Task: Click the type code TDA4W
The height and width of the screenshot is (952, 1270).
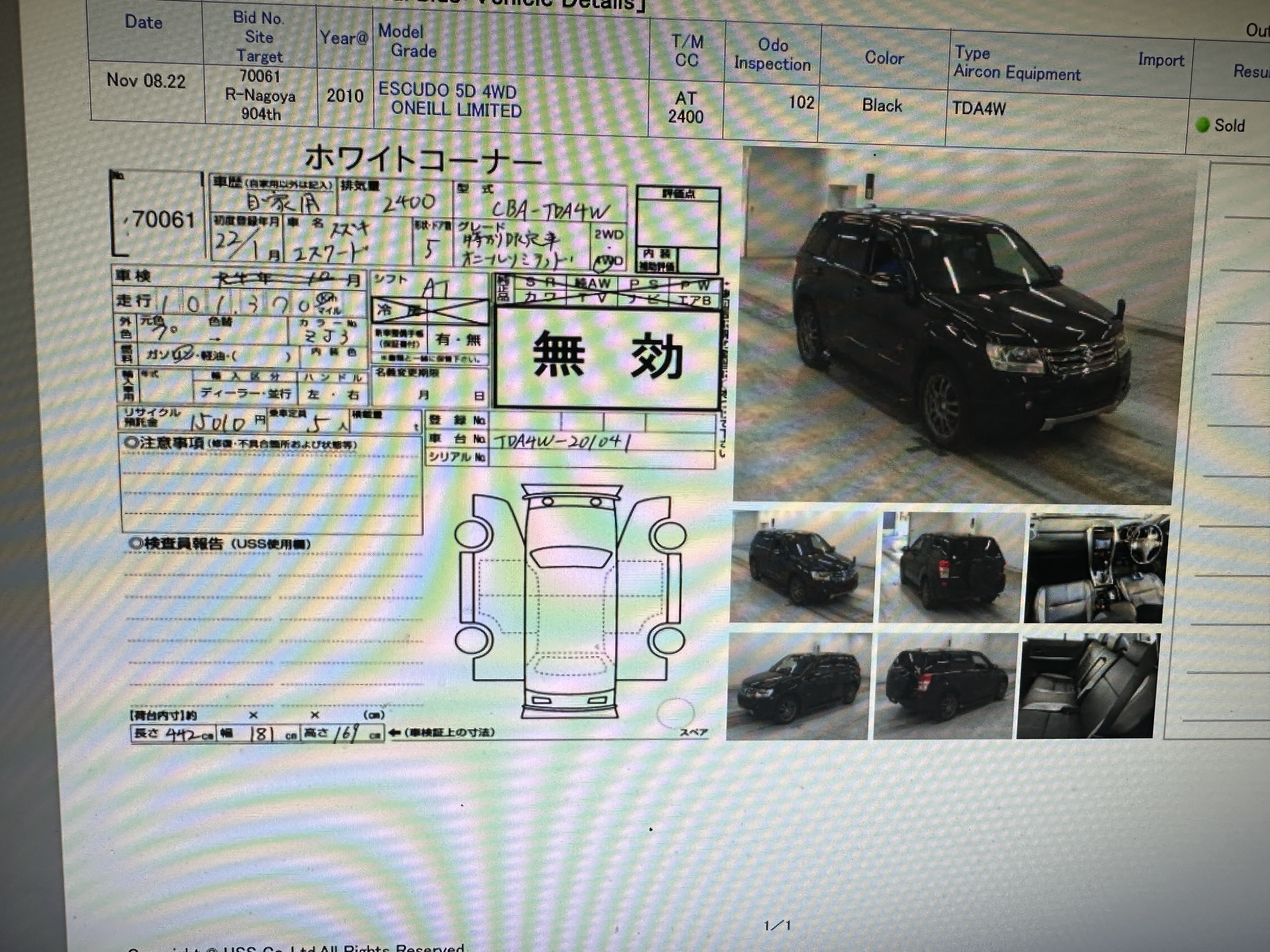Action: click(979, 109)
